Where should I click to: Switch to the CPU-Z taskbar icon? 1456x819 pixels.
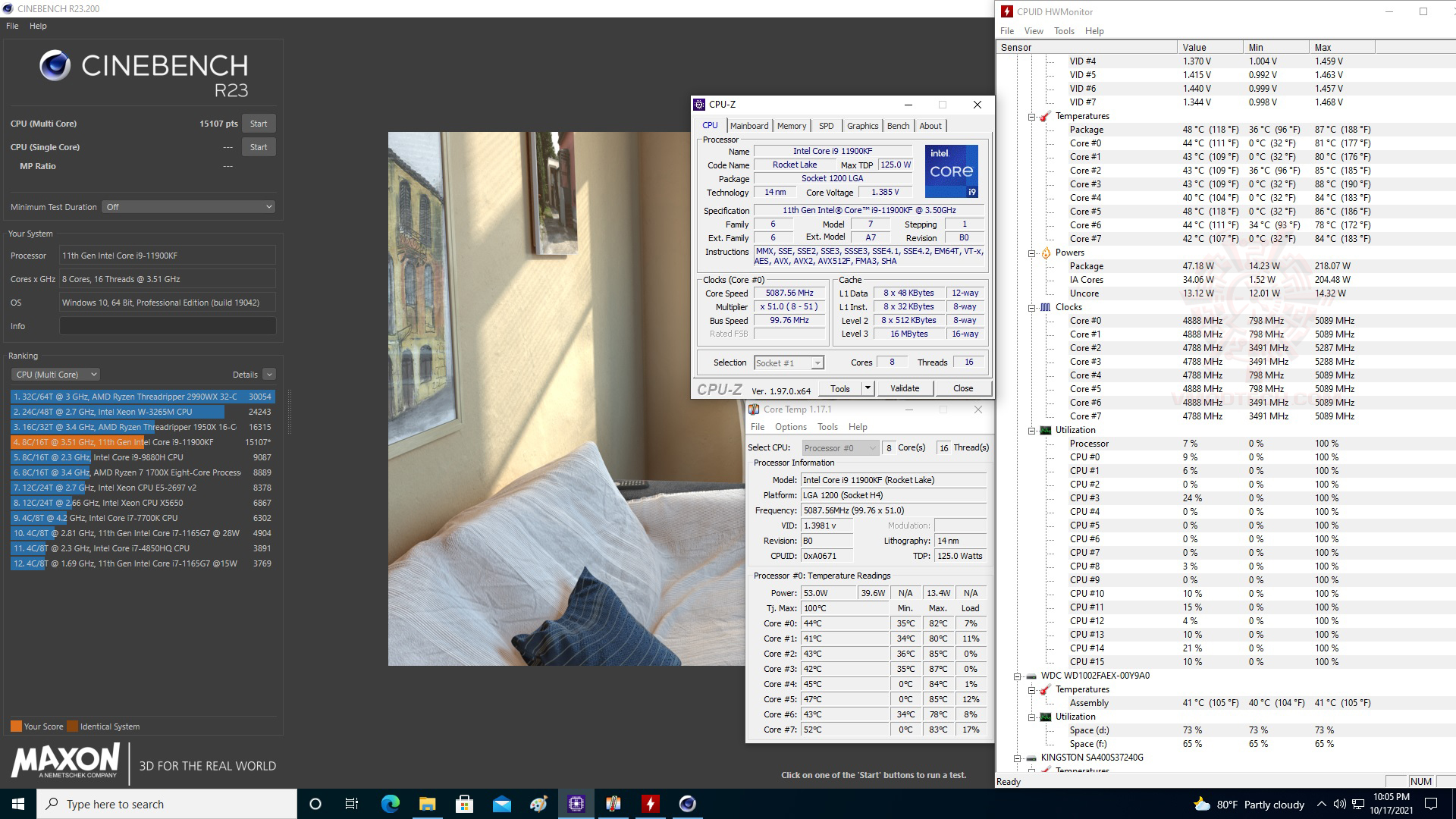576,804
